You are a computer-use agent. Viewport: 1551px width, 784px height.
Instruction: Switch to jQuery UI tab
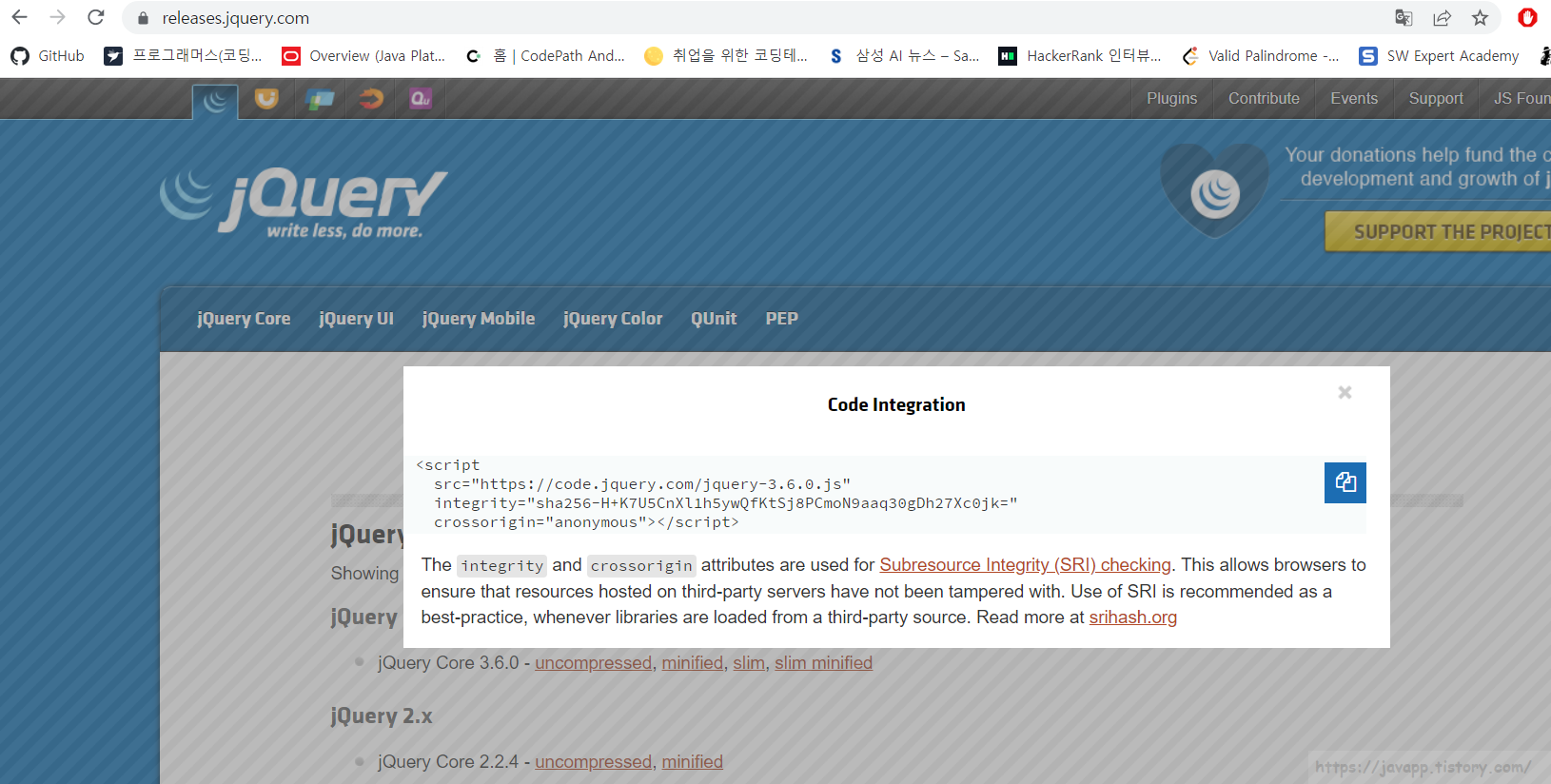(x=356, y=319)
